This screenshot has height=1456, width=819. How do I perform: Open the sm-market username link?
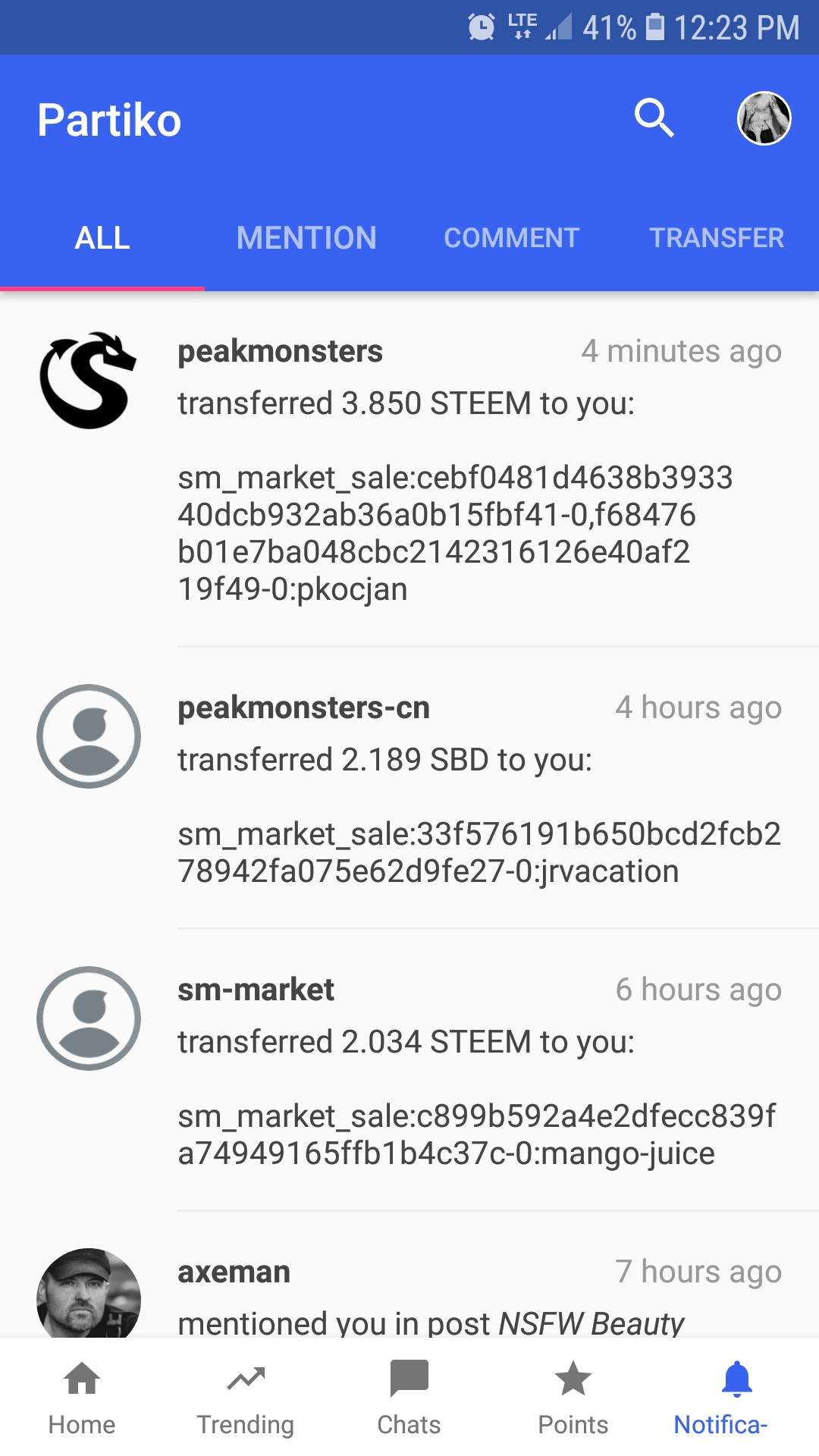click(256, 990)
